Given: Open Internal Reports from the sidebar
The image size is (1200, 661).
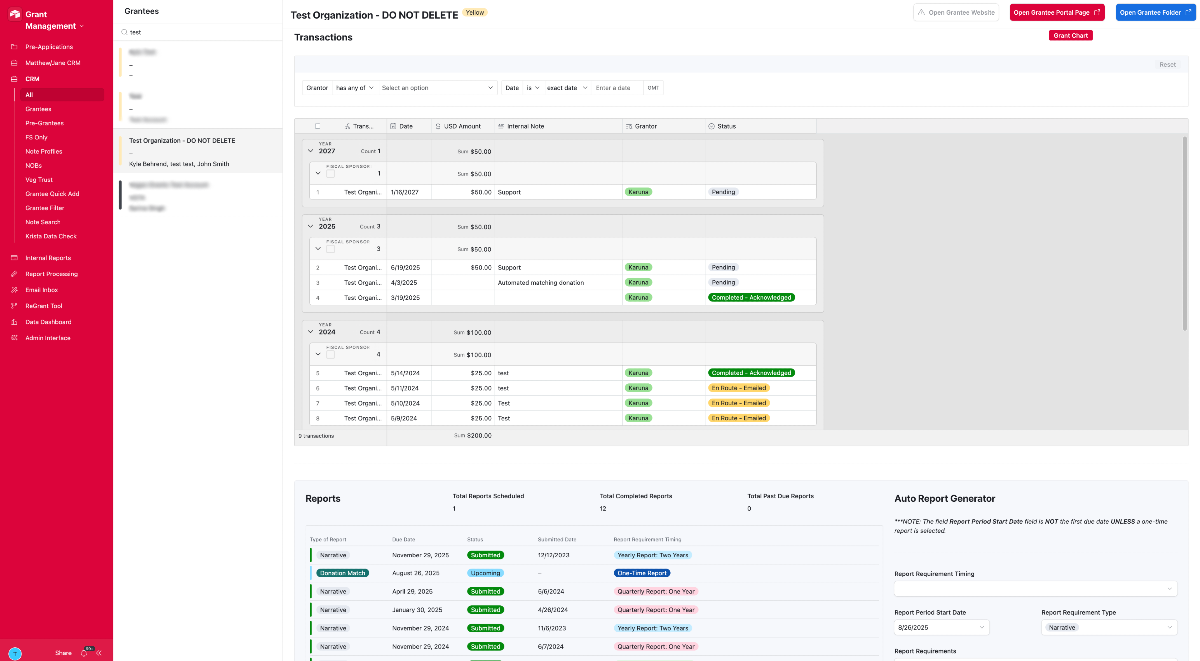Looking at the screenshot, I should (x=48, y=258).
